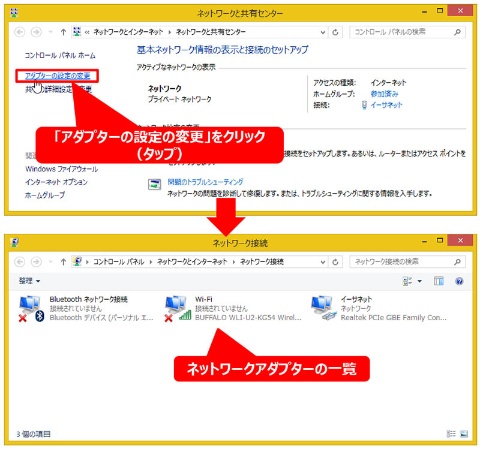Click search magnifier in ネットワーク接続 window

point(458,262)
